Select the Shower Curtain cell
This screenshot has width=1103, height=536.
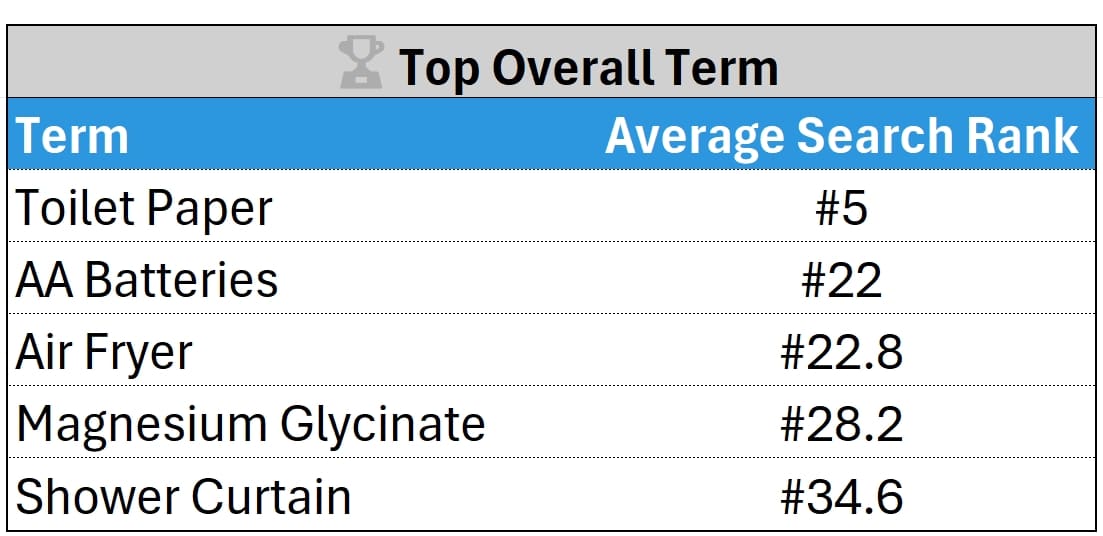click(x=183, y=497)
